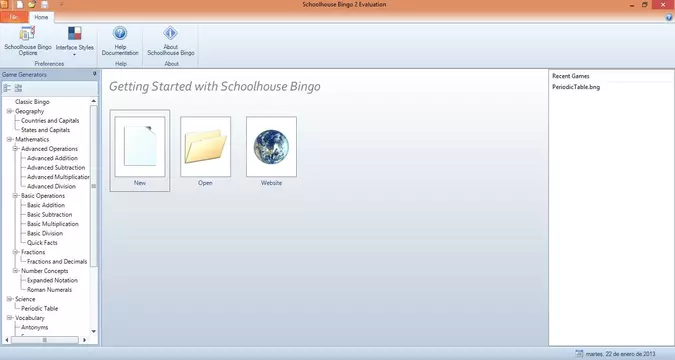Click the date text in the status bar
Image resolution: width=675 pixels, height=360 pixels.
coord(620,354)
